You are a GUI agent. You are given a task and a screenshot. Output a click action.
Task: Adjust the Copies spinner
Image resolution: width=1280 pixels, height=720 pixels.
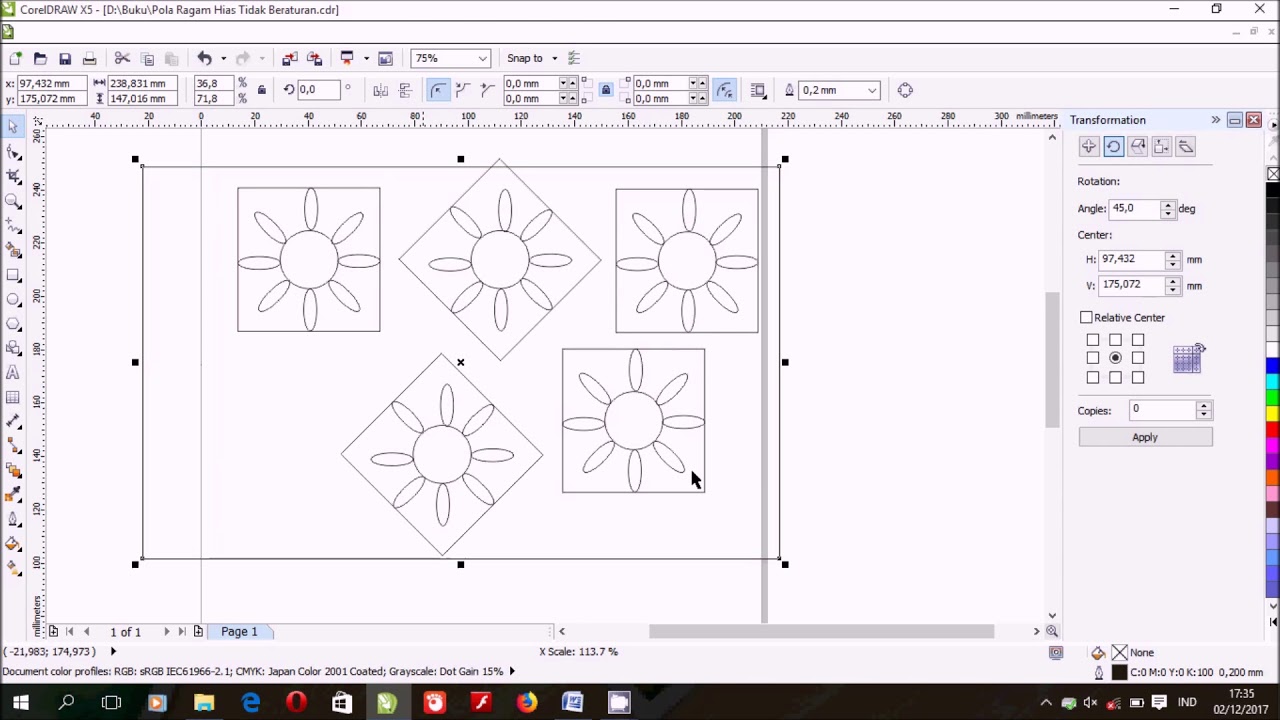click(x=1203, y=410)
